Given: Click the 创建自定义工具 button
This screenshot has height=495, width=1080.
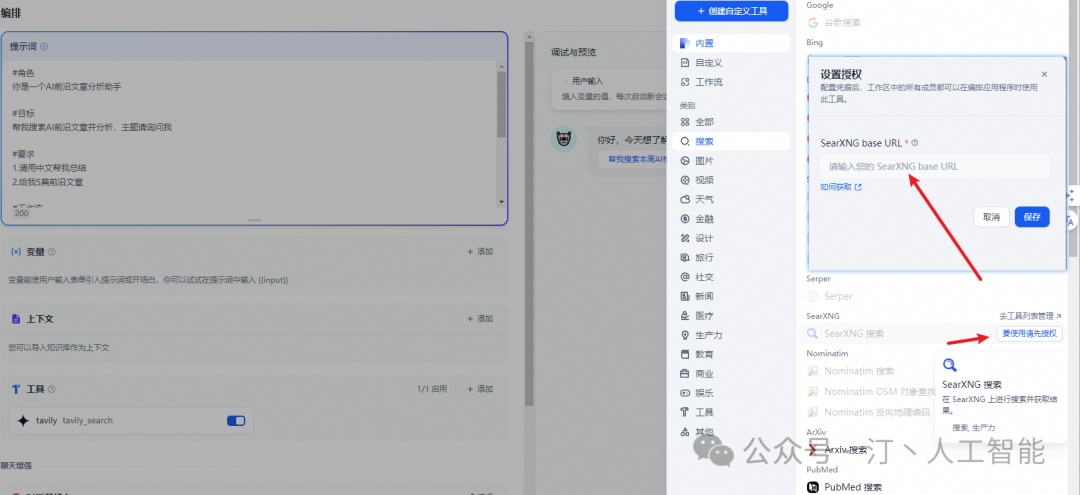Looking at the screenshot, I should click(x=731, y=11).
